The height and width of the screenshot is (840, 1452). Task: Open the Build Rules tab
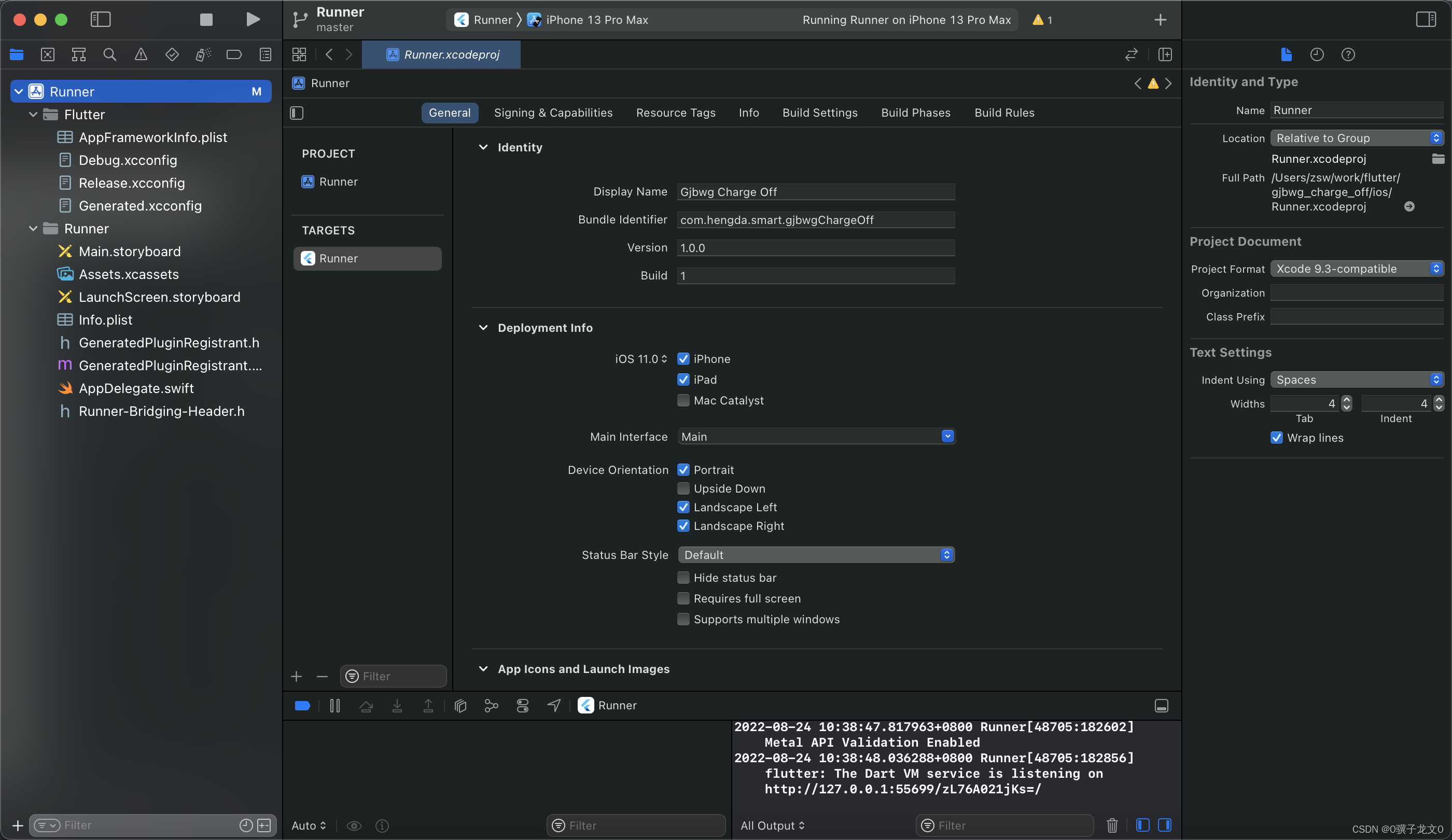[x=1004, y=113]
